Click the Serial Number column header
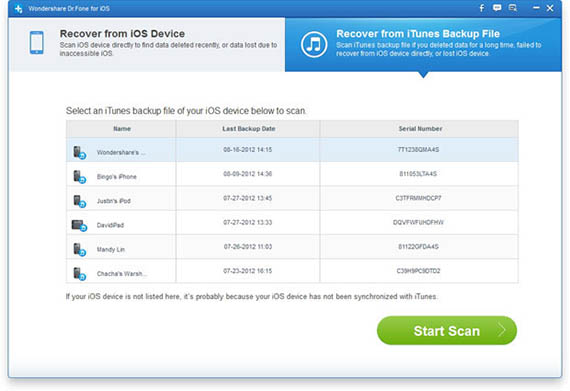This screenshot has height=391, width=570. (x=420, y=129)
